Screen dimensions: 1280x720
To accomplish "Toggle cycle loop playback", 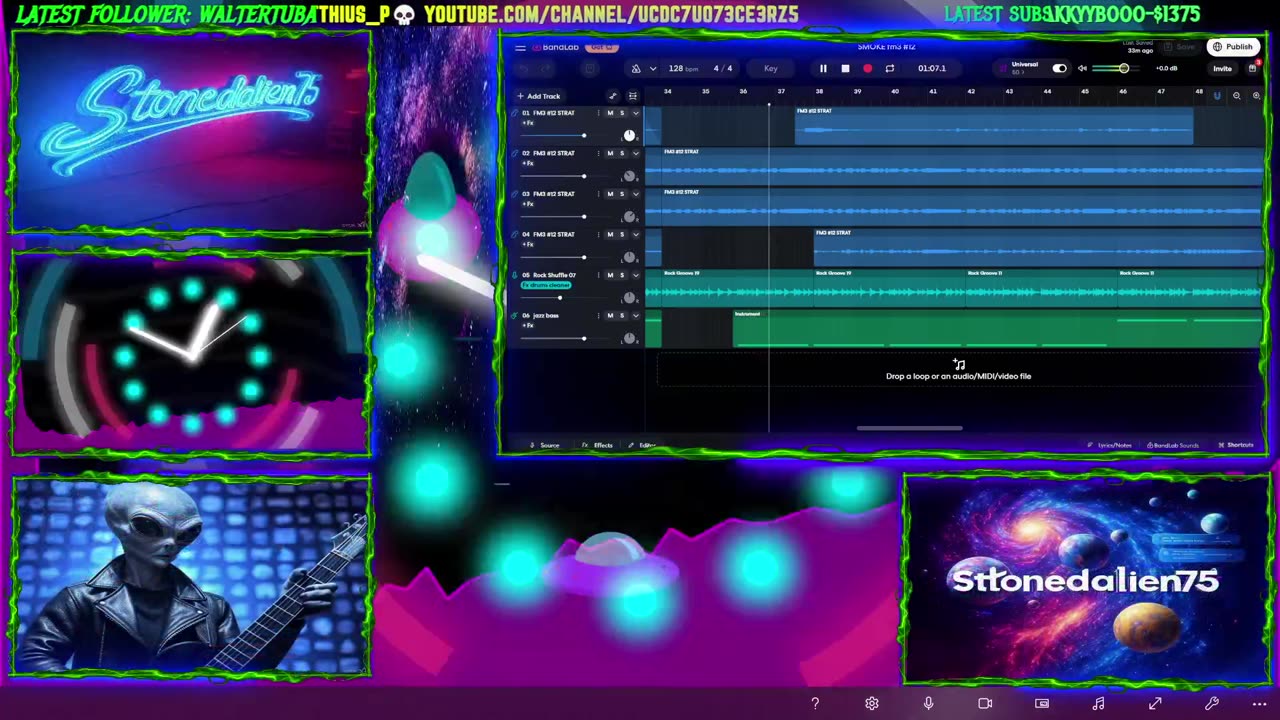I will click(x=889, y=68).
